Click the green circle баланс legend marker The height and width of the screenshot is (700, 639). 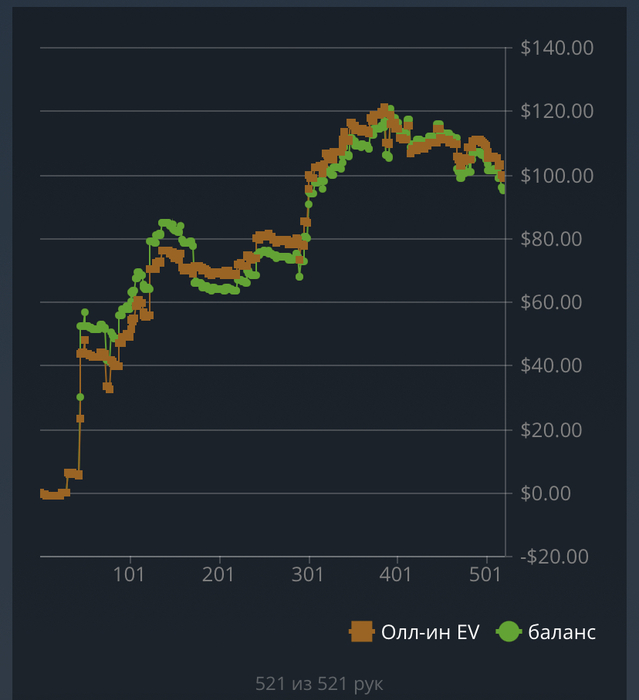click(509, 632)
